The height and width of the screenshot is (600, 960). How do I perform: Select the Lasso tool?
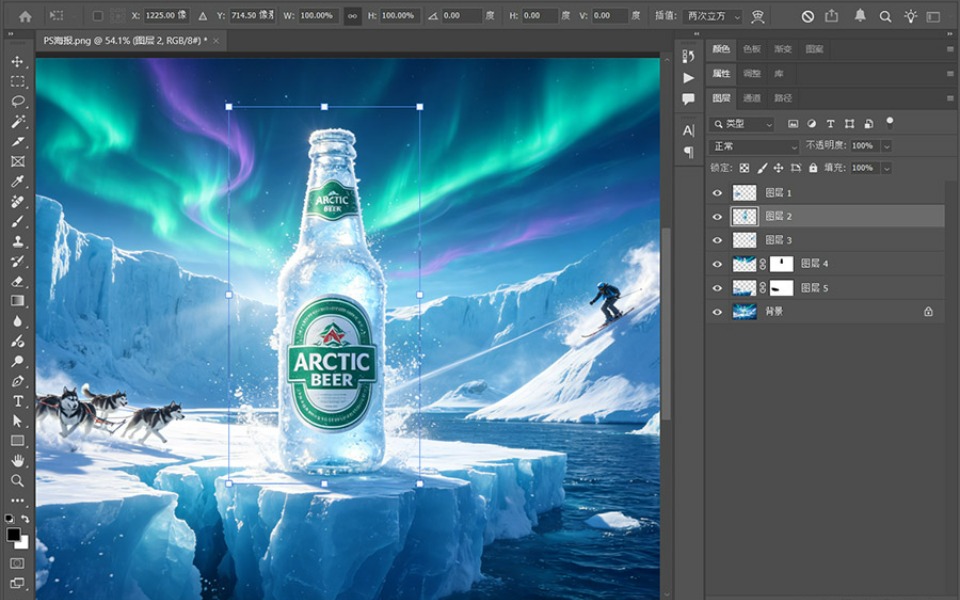point(17,102)
